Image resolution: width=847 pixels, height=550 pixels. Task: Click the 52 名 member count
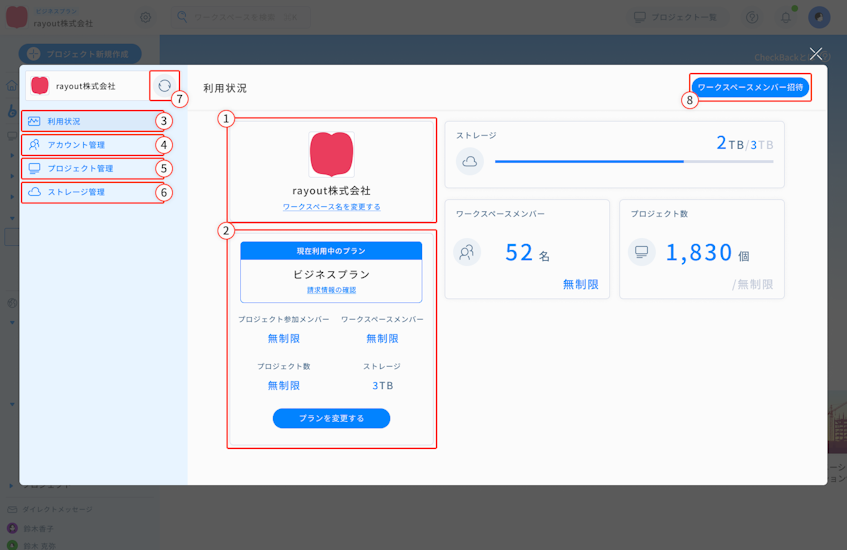(x=527, y=253)
